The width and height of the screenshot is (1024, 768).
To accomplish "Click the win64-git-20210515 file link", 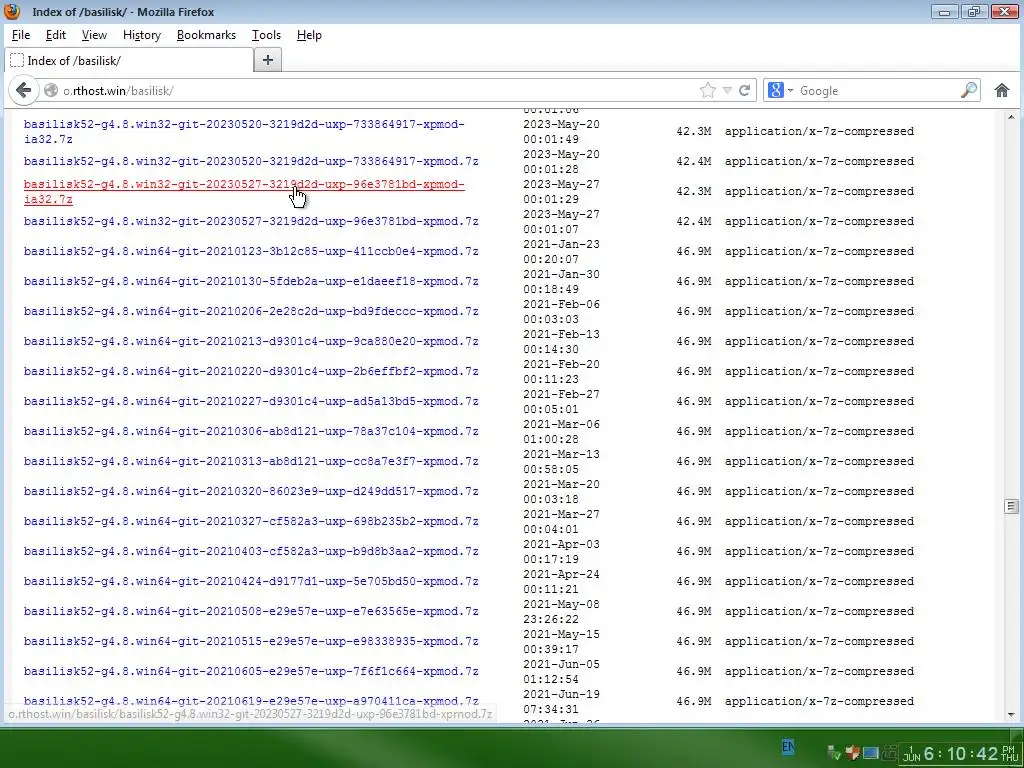I will (251, 642).
